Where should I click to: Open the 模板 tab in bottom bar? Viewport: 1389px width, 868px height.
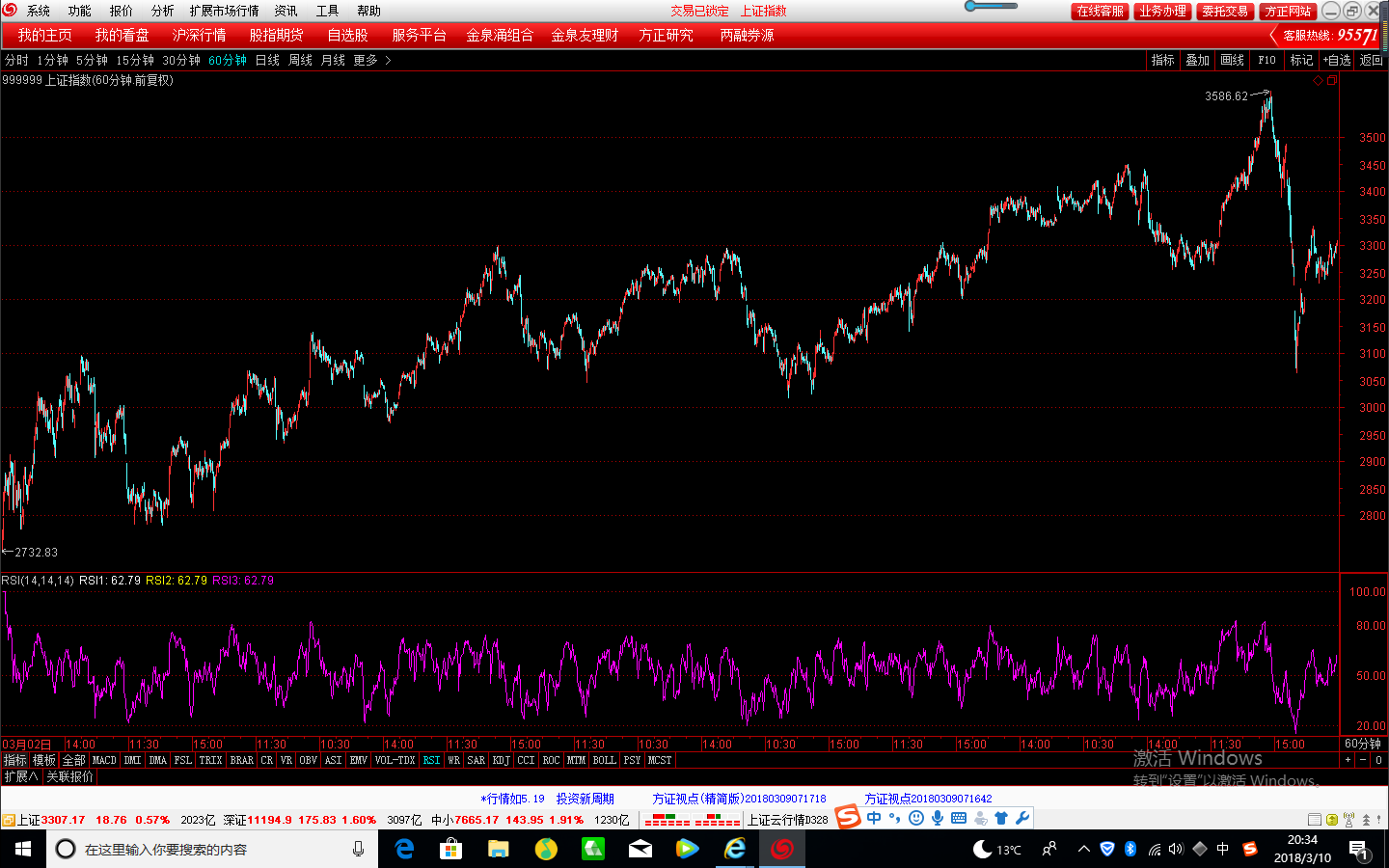[x=44, y=760]
